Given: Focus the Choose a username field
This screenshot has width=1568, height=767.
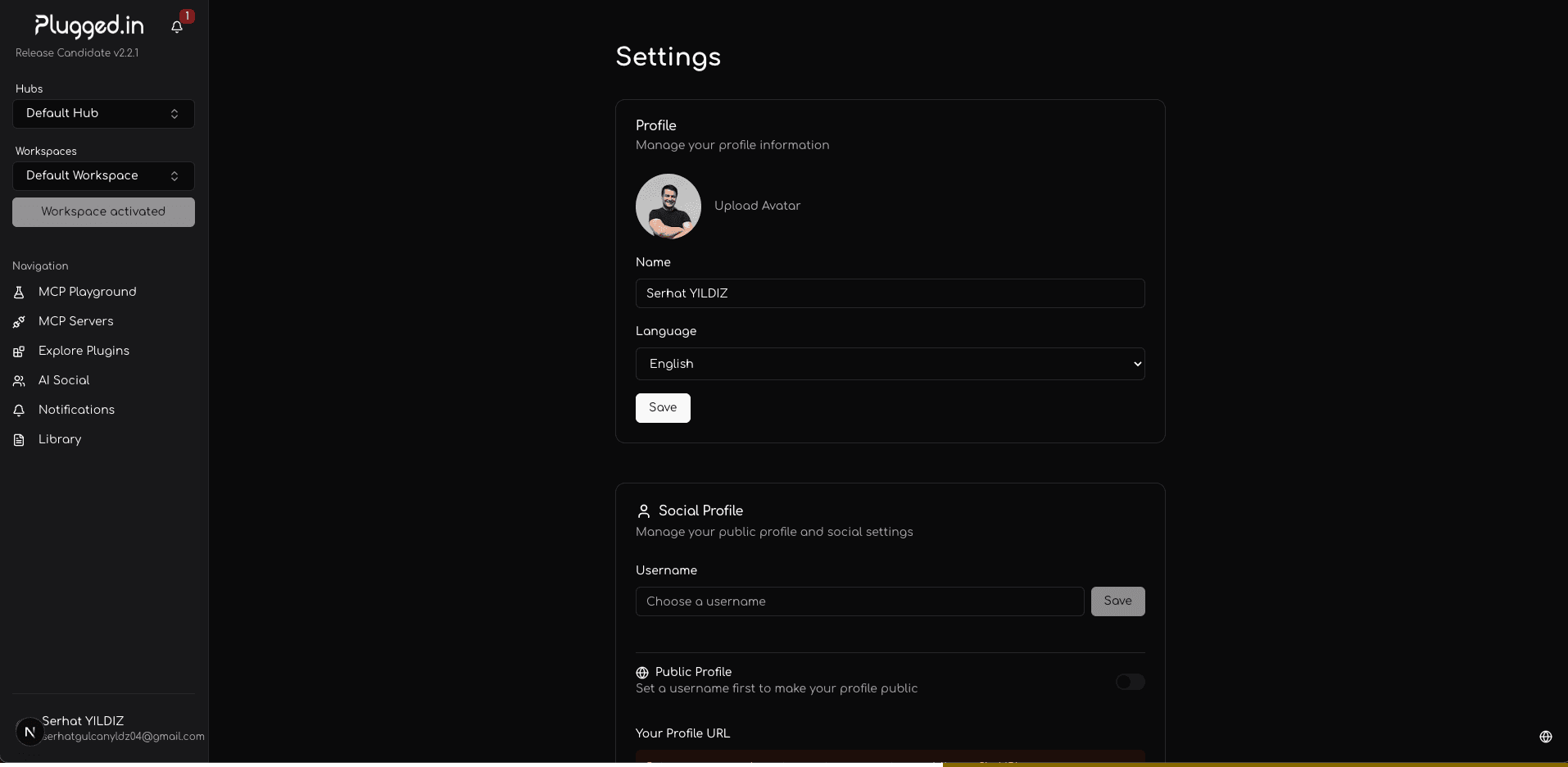Looking at the screenshot, I should coord(860,601).
